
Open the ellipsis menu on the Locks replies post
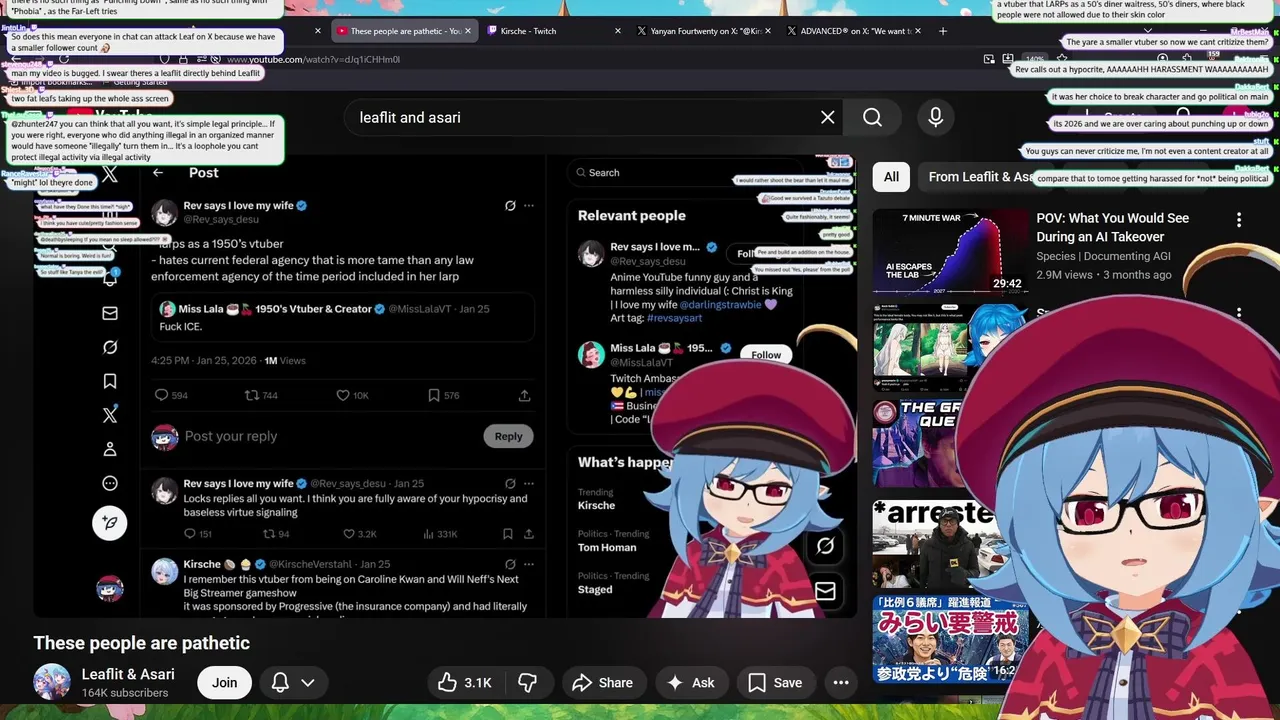529,484
